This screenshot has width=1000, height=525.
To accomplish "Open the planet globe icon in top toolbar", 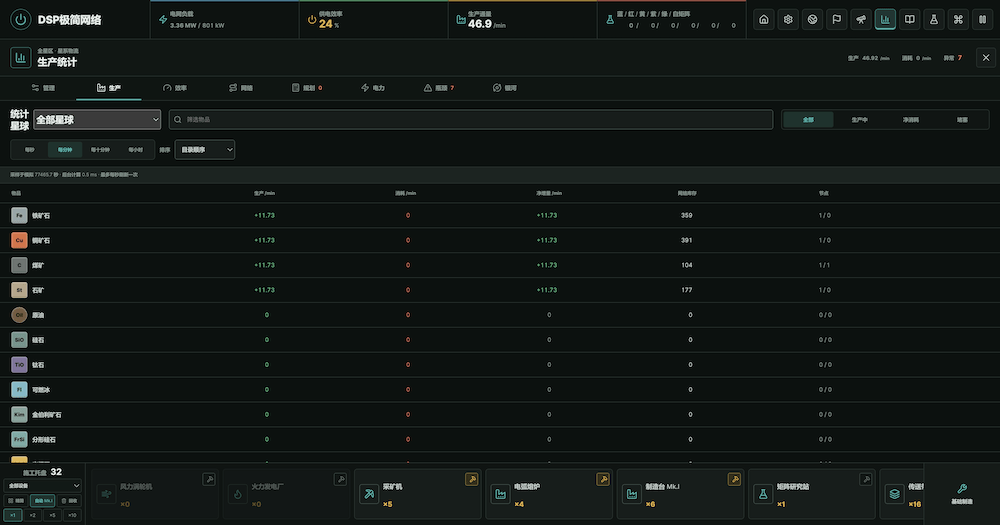I will click(812, 20).
